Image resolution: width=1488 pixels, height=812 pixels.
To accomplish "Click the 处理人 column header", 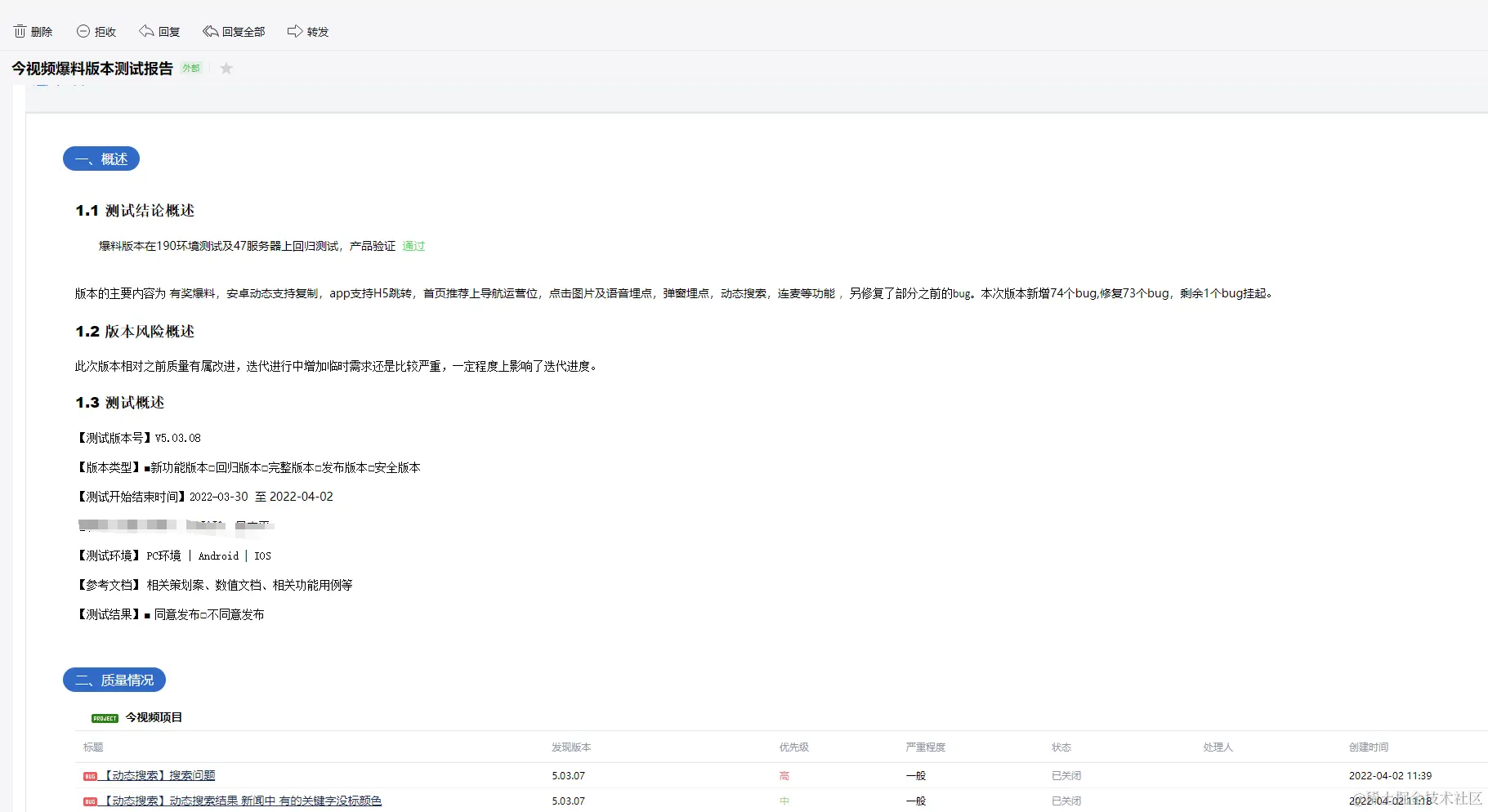I will pos(1218,747).
